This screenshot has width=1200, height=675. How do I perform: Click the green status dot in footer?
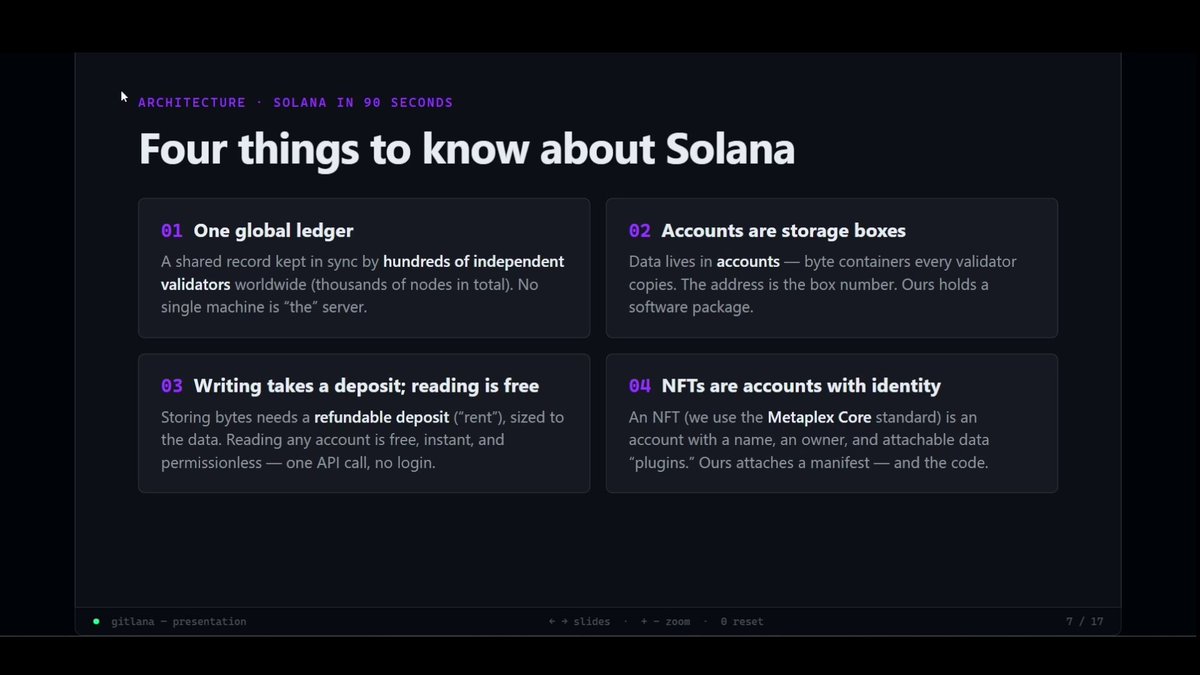tap(96, 621)
